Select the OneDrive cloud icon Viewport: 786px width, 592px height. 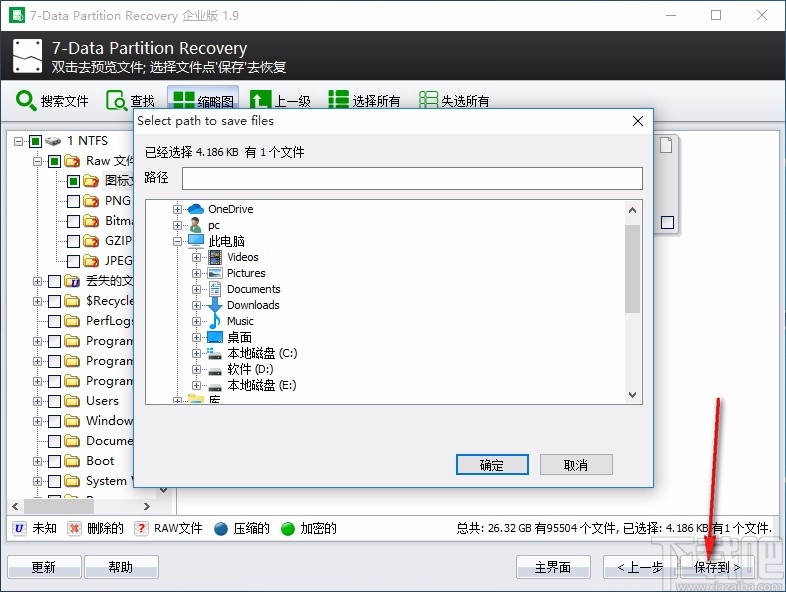tap(195, 209)
